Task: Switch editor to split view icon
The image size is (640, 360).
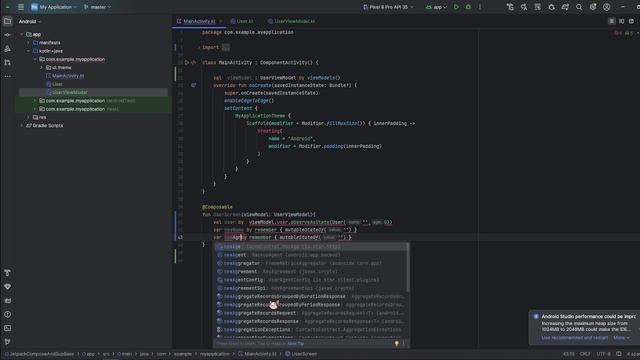Action: click(x=621, y=21)
